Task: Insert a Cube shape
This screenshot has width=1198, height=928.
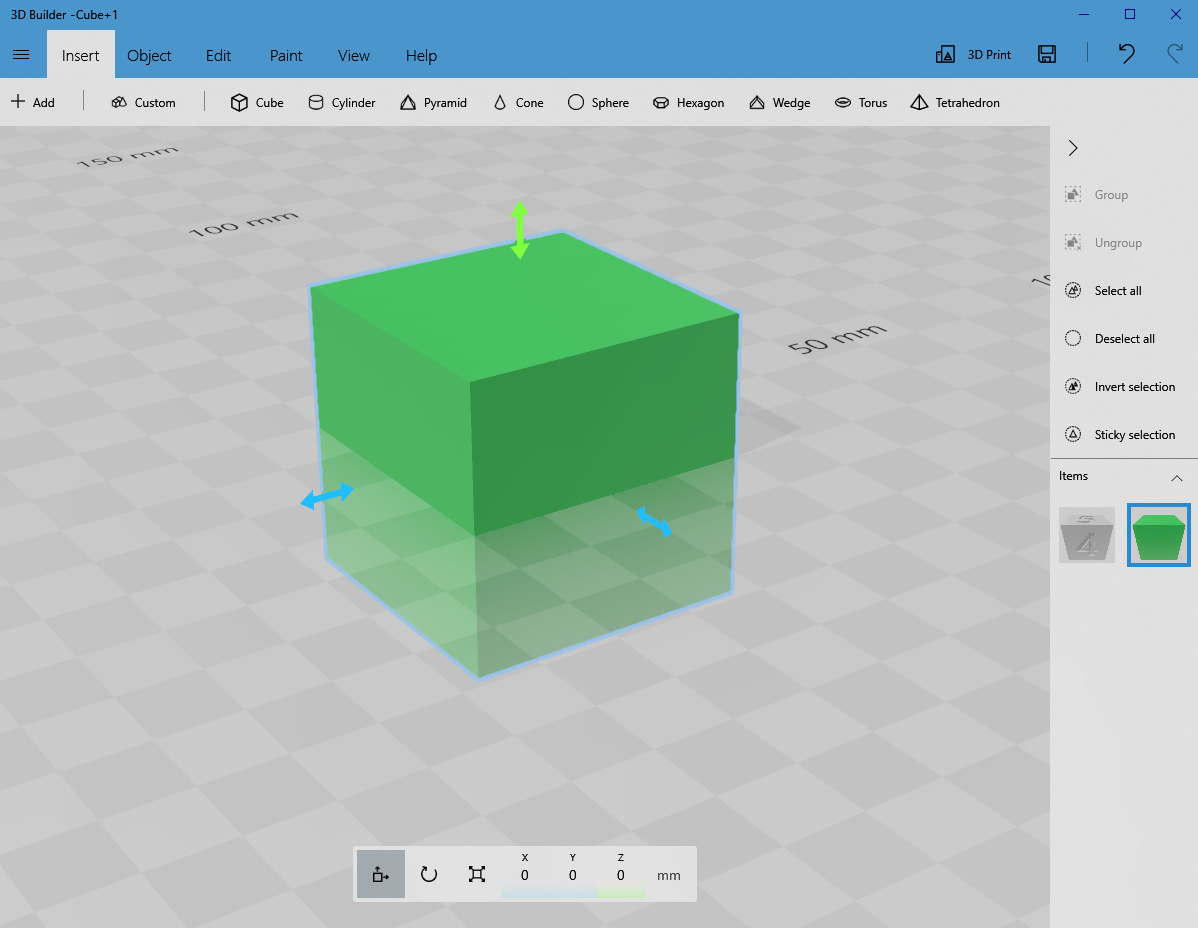Action: point(257,102)
